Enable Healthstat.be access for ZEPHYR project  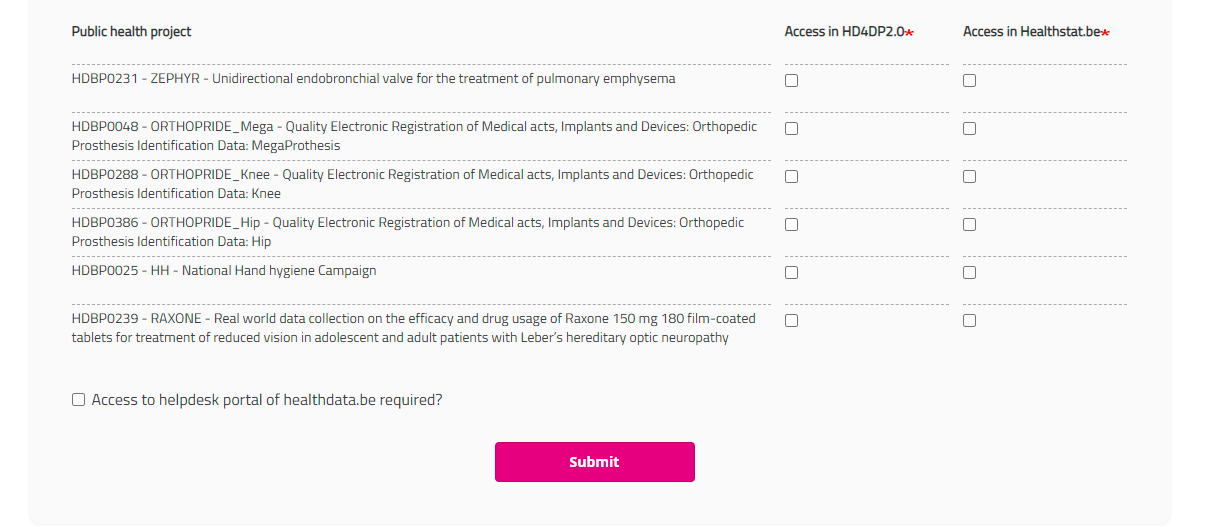coord(969,81)
